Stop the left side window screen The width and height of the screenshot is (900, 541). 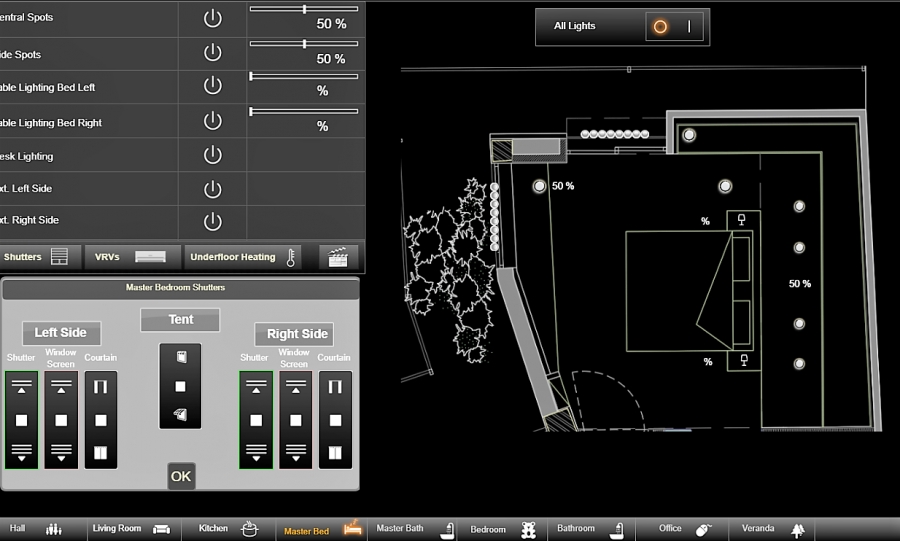point(61,421)
